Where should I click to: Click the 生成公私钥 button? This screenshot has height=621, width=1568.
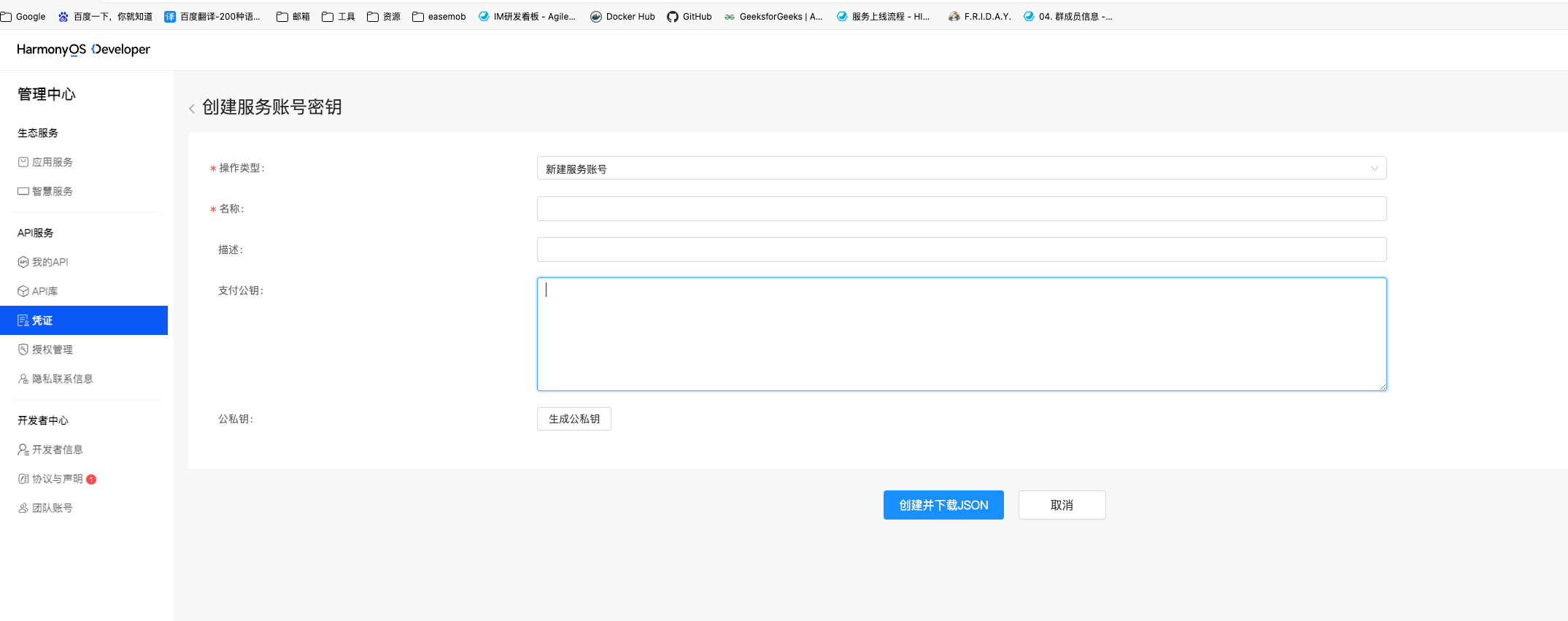pyautogui.click(x=573, y=419)
